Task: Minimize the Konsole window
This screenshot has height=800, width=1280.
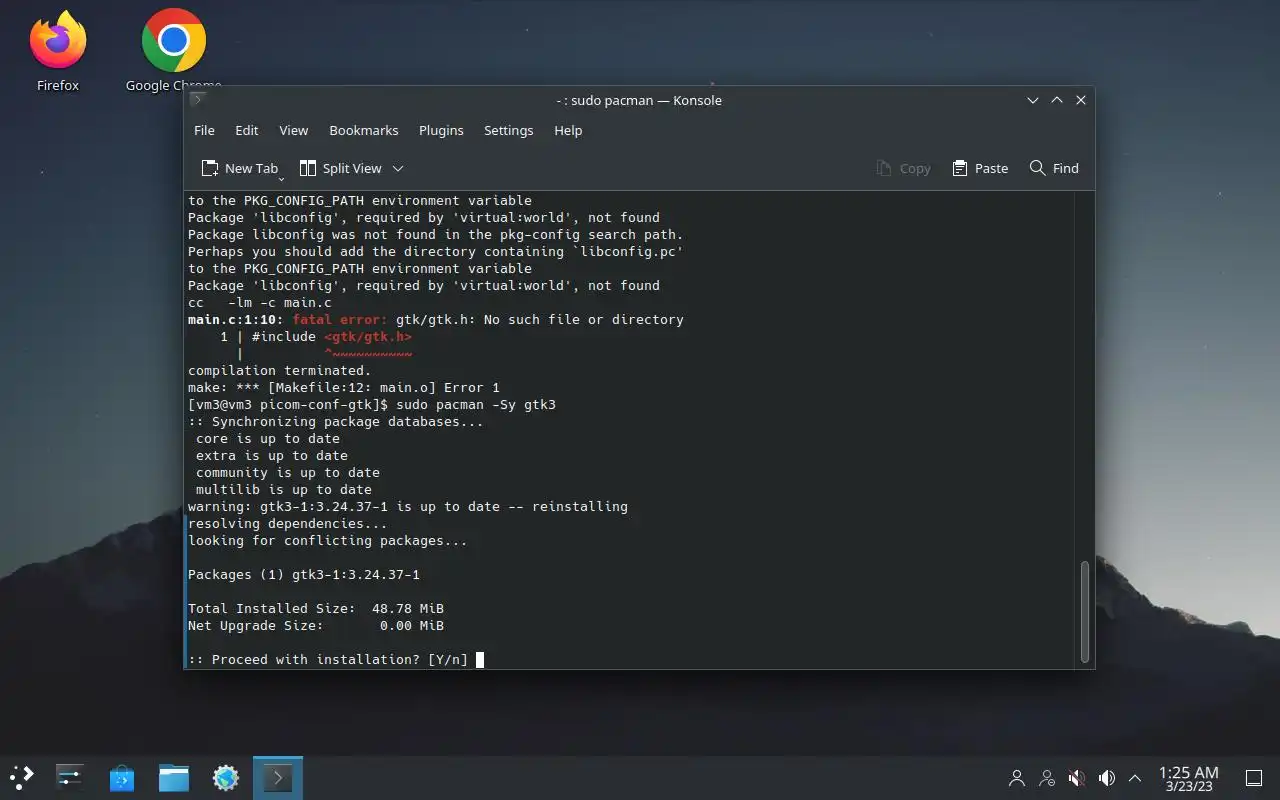Action: pyautogui.click(x=1033, y=100)
